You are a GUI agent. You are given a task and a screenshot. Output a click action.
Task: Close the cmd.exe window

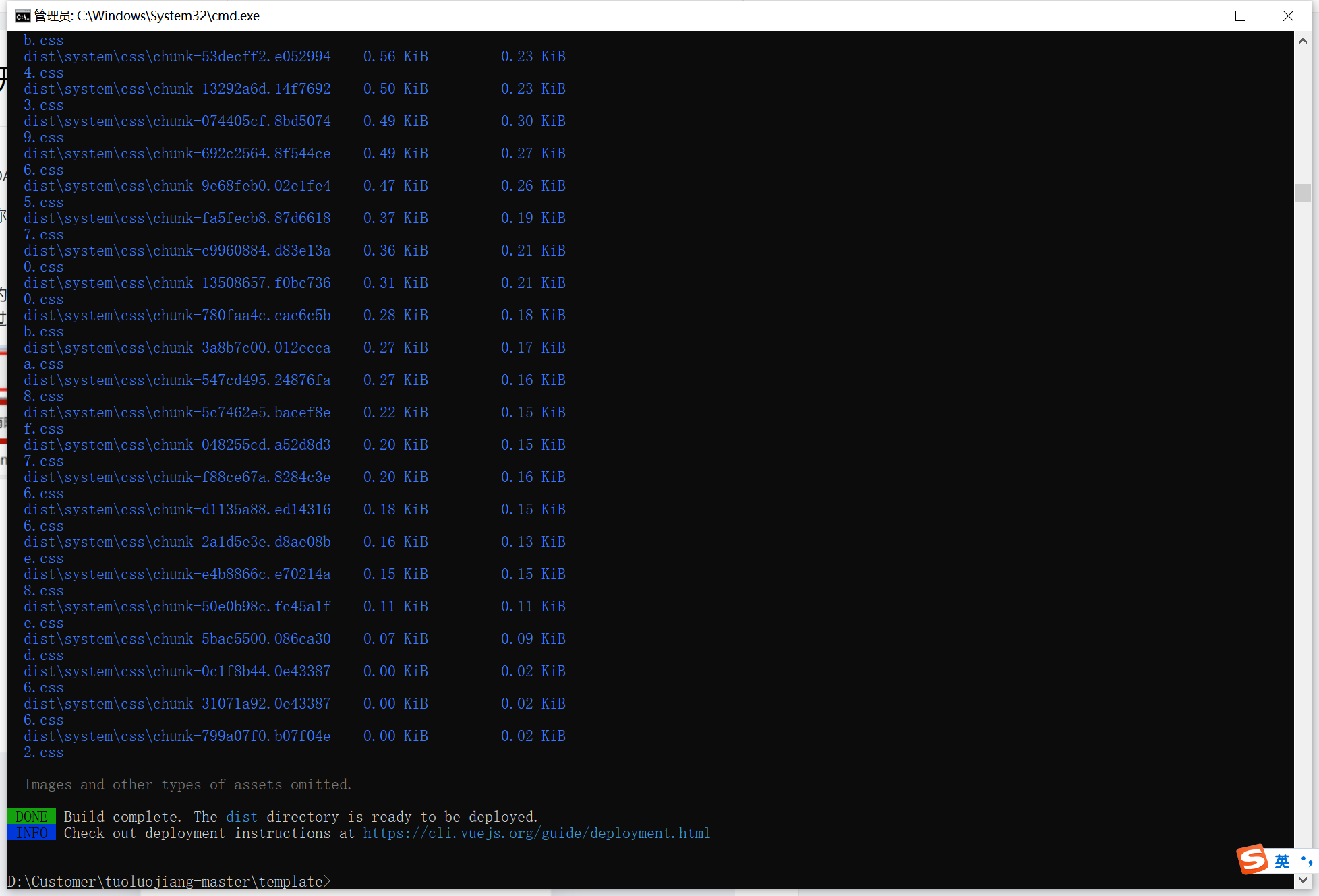point(1287,16)
